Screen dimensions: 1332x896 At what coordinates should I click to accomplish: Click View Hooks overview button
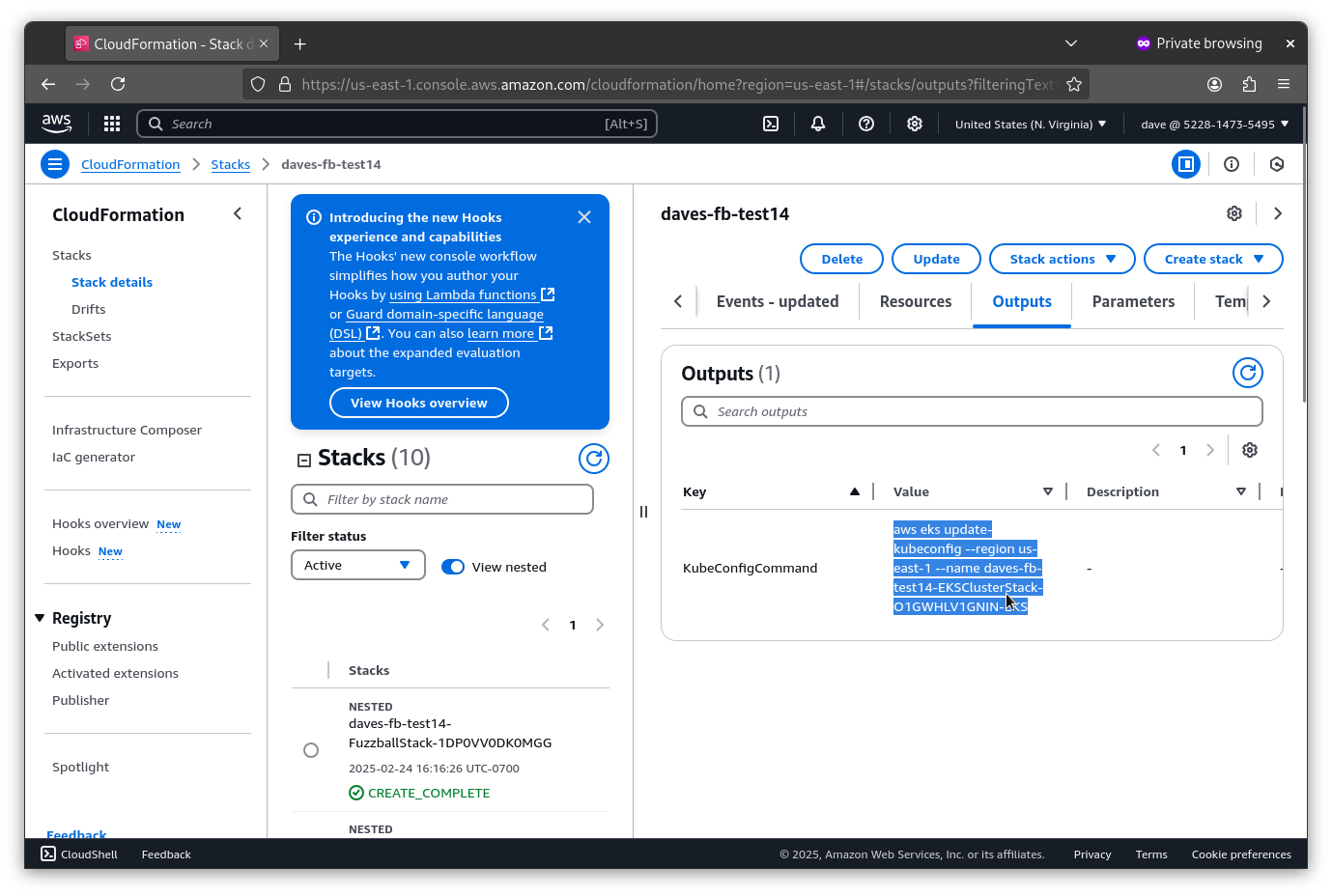click(419, 403)
